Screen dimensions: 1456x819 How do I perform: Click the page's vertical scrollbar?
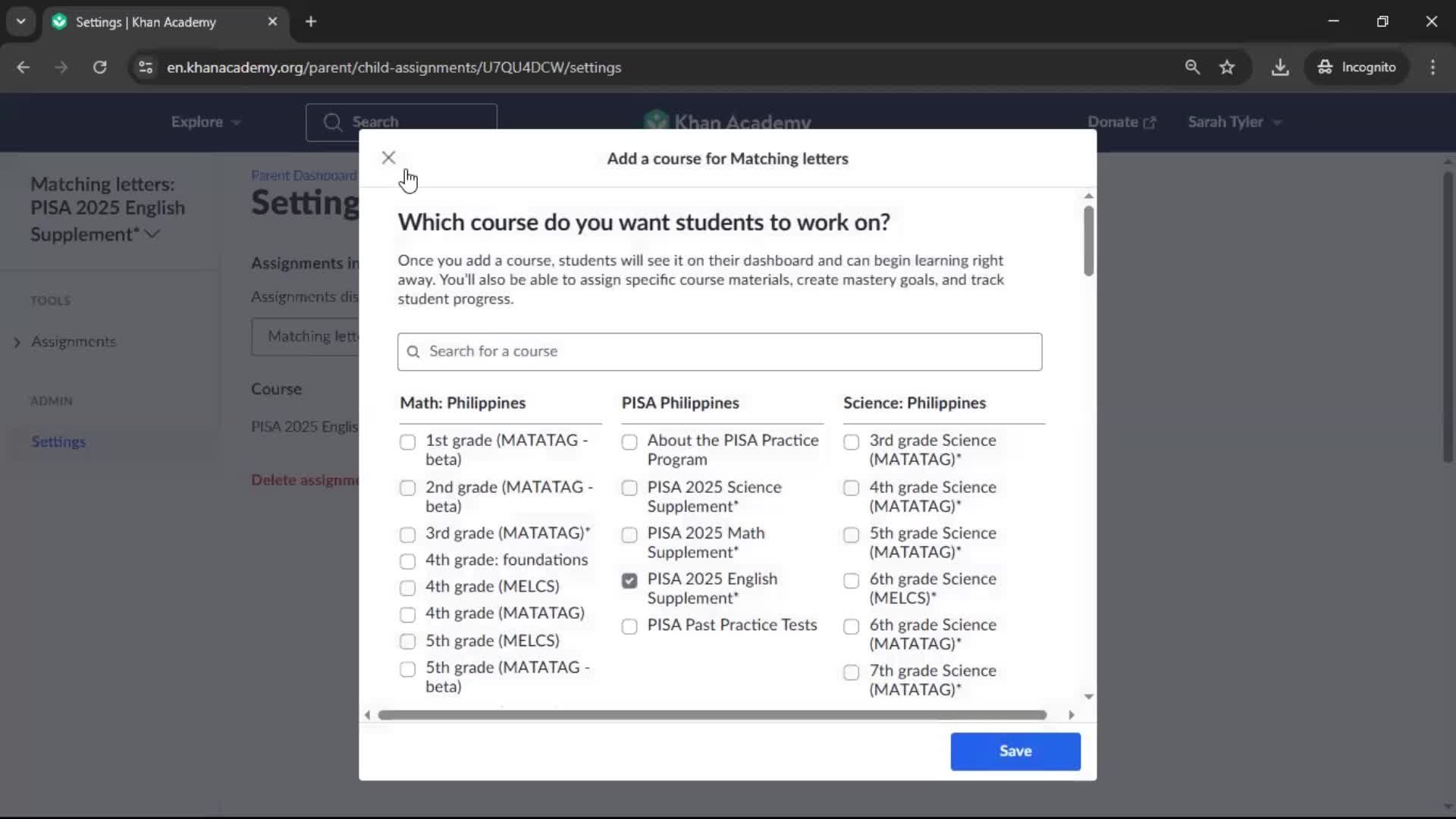[1447, 317]
